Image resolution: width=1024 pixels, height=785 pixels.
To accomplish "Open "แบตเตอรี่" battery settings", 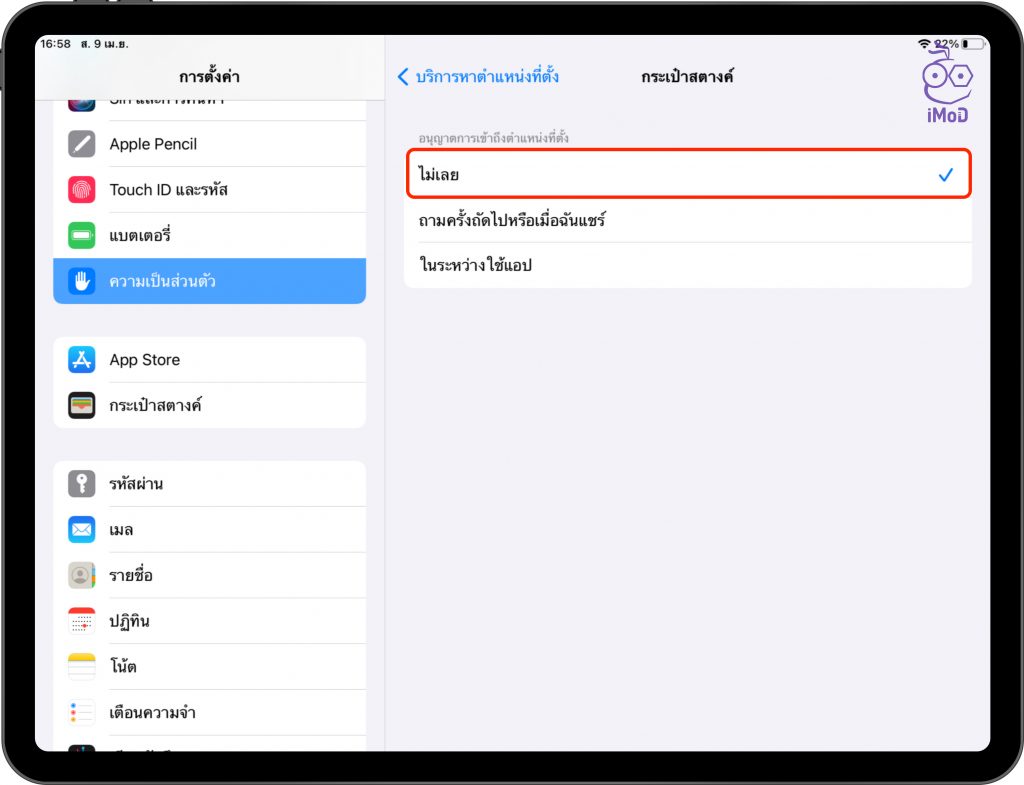I will pos(209,236).
